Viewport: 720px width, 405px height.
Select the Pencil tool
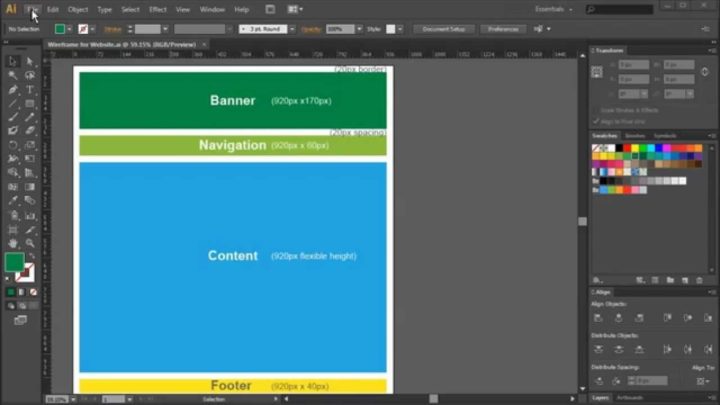(30, 117)
